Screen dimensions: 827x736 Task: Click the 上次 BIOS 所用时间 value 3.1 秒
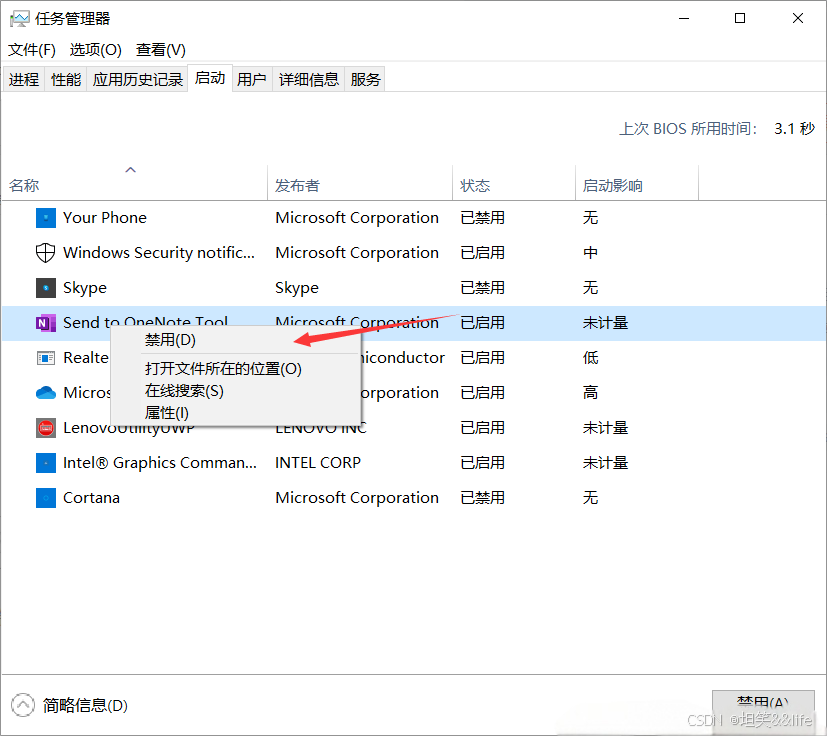click(x=795, y=129)
